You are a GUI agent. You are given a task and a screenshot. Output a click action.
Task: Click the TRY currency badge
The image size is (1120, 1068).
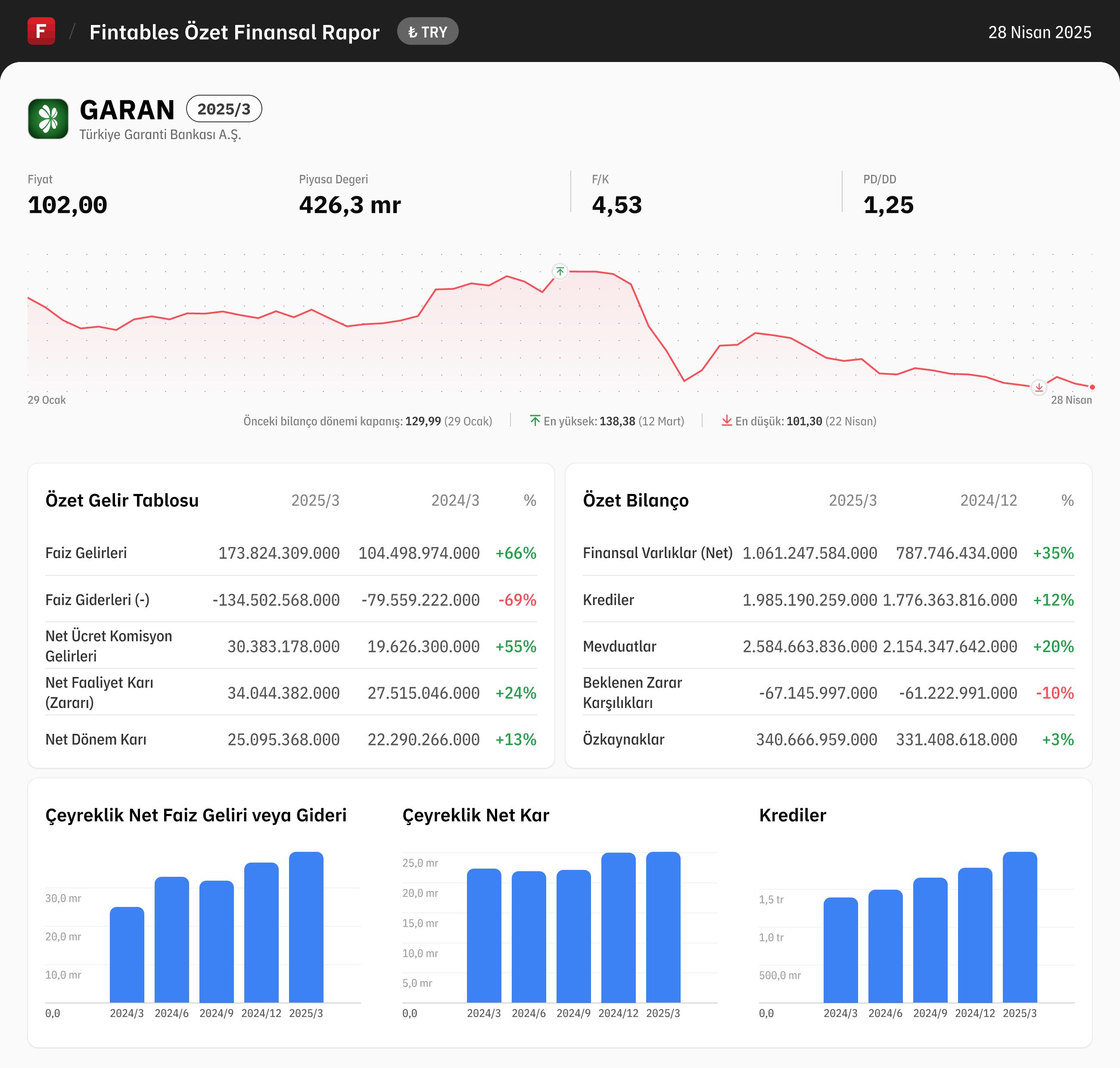[428, 32]
